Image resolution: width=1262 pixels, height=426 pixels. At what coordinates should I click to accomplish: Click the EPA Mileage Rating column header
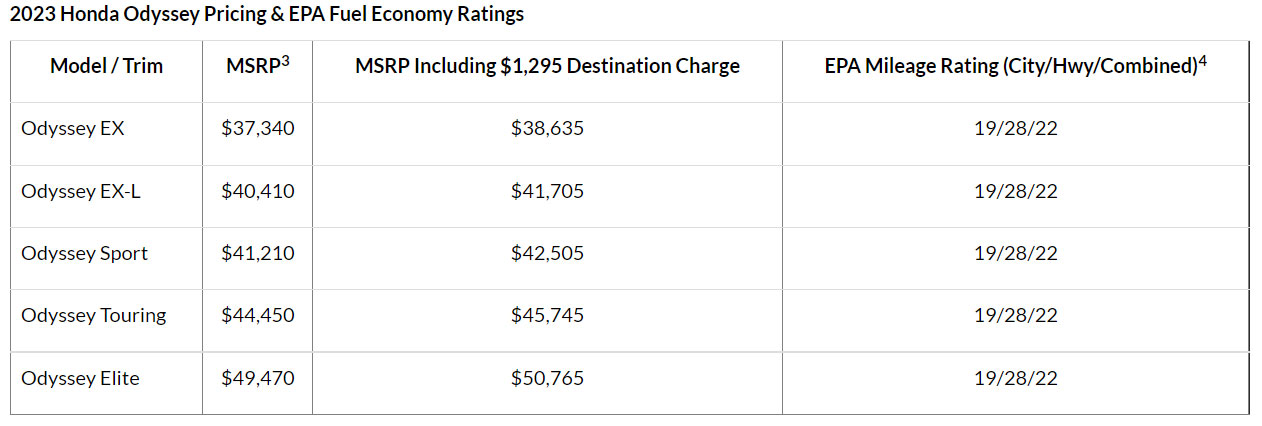pyautogui.click(x=1015, y=66)
